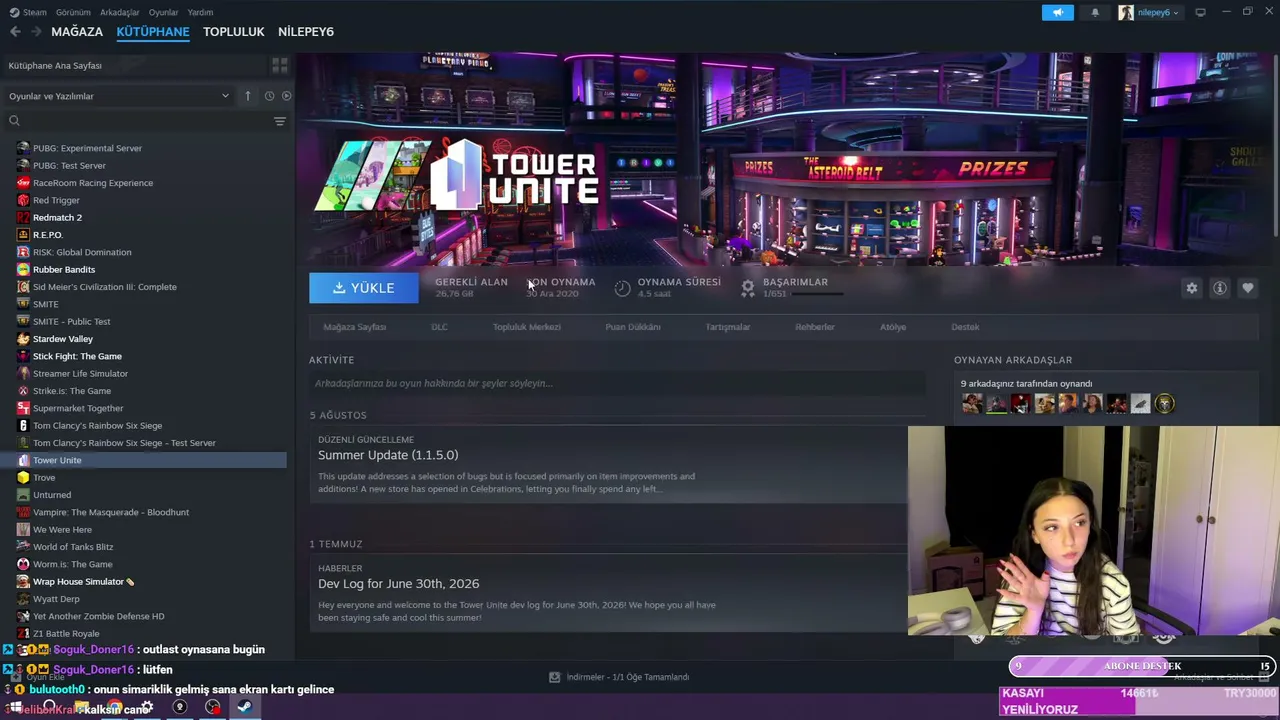Open the Yardım menu
The width and height of the screenshot is (1280, 720).
(x=200, y=12)
